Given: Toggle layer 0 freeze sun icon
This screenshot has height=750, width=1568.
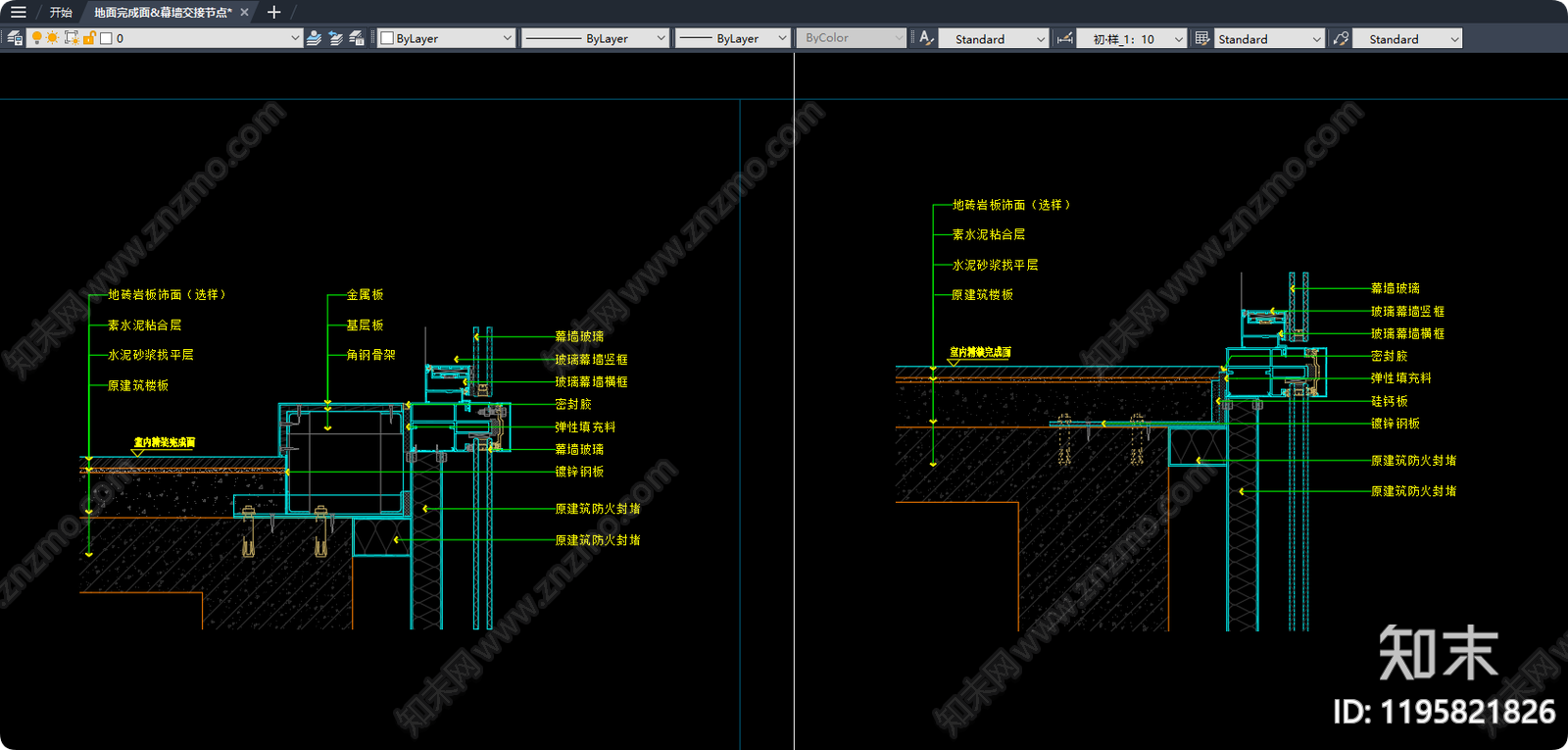Looking at the screenshot, I should (53, 38).
